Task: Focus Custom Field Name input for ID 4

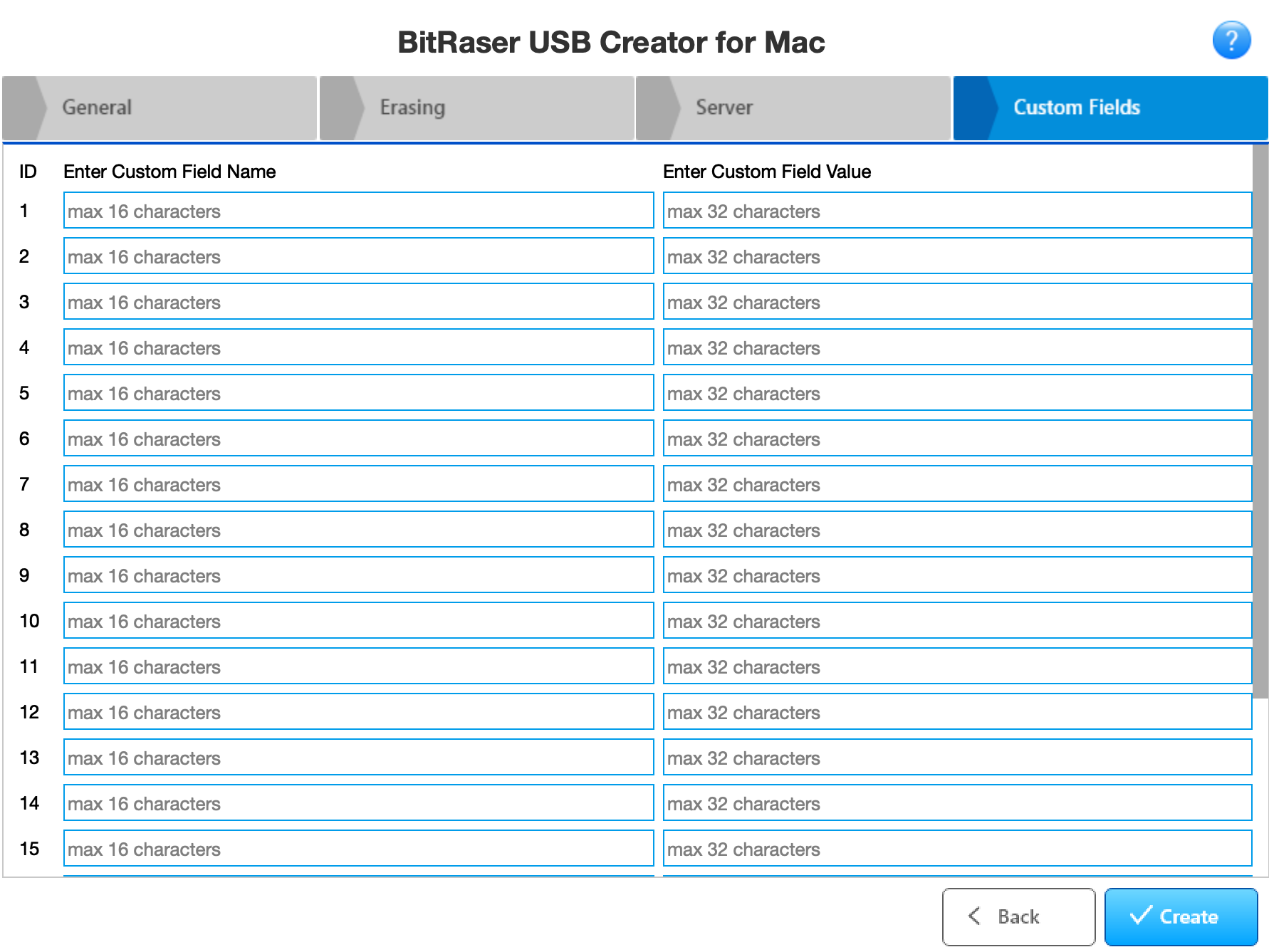Action: (358, 347)
